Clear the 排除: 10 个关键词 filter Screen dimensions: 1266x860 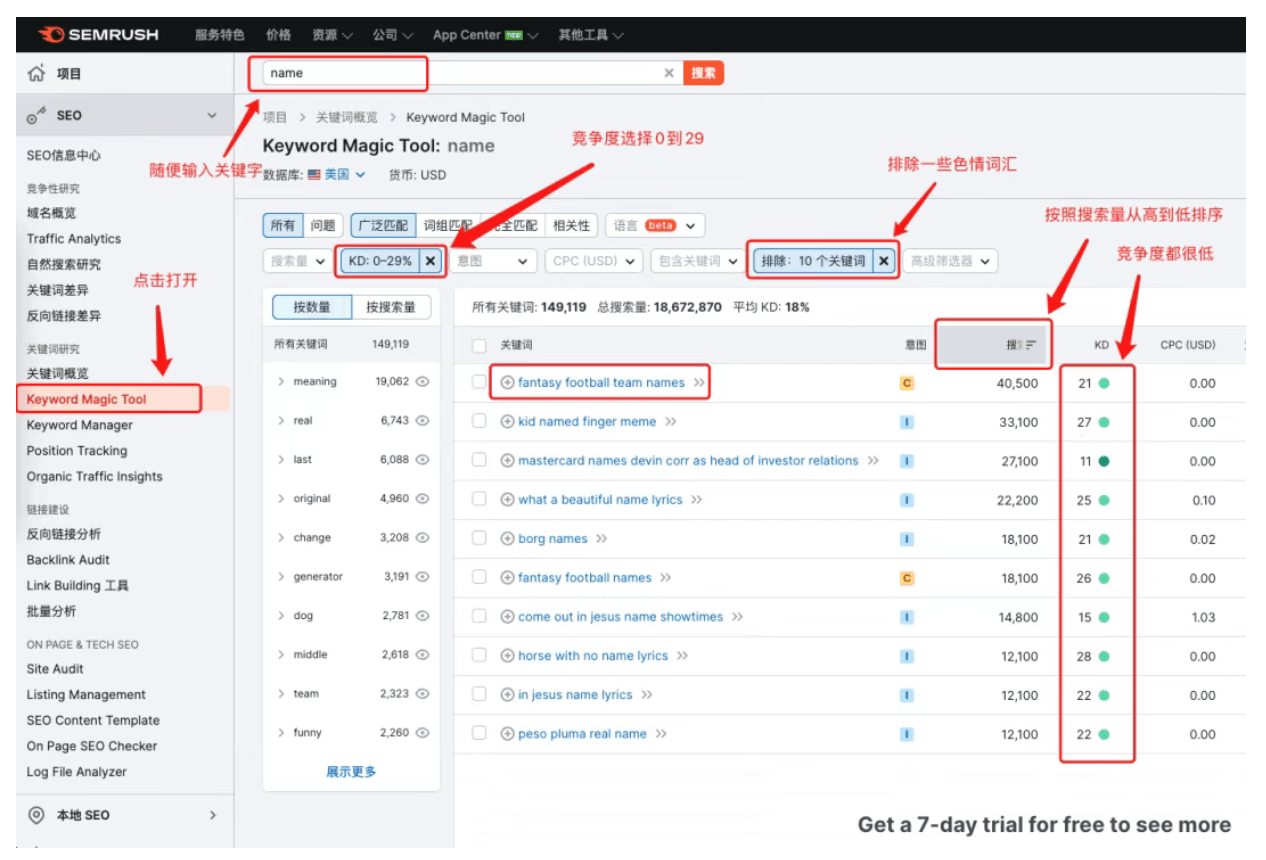tap(884, 259)
